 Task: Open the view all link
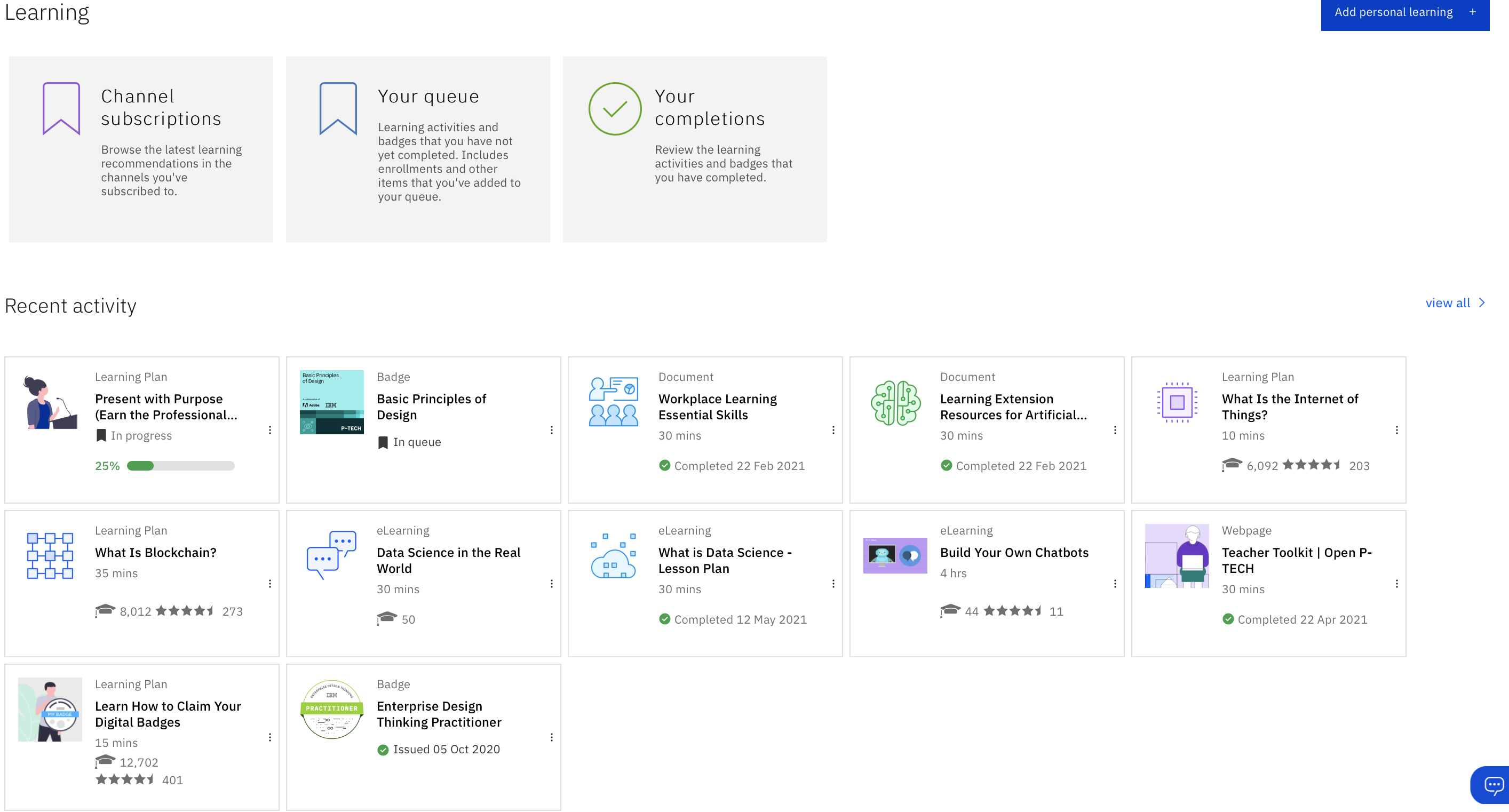pos(1455,303)
